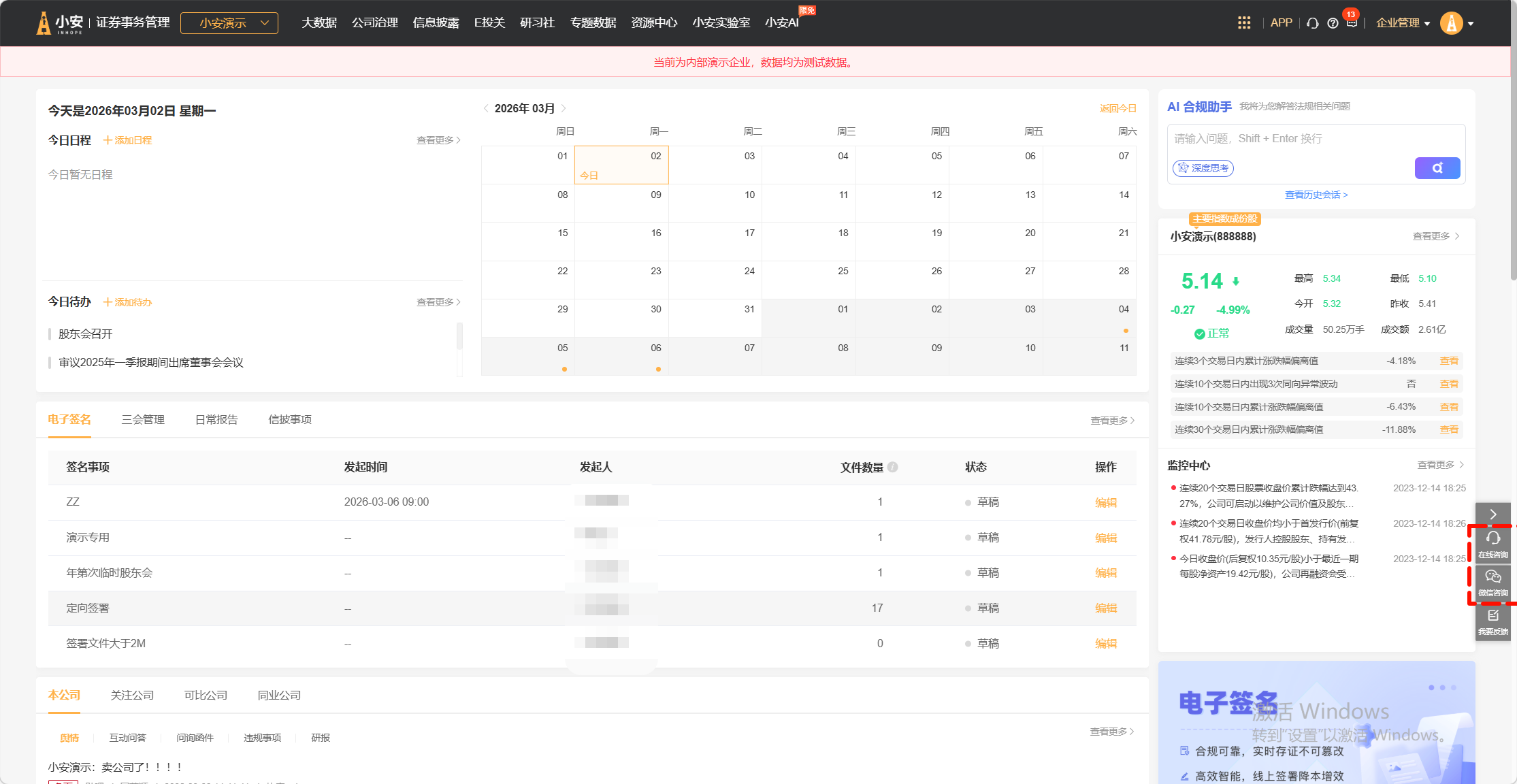Go to next month in calendar
Viewport: 1517px width, 784px height.
[564, 108]
